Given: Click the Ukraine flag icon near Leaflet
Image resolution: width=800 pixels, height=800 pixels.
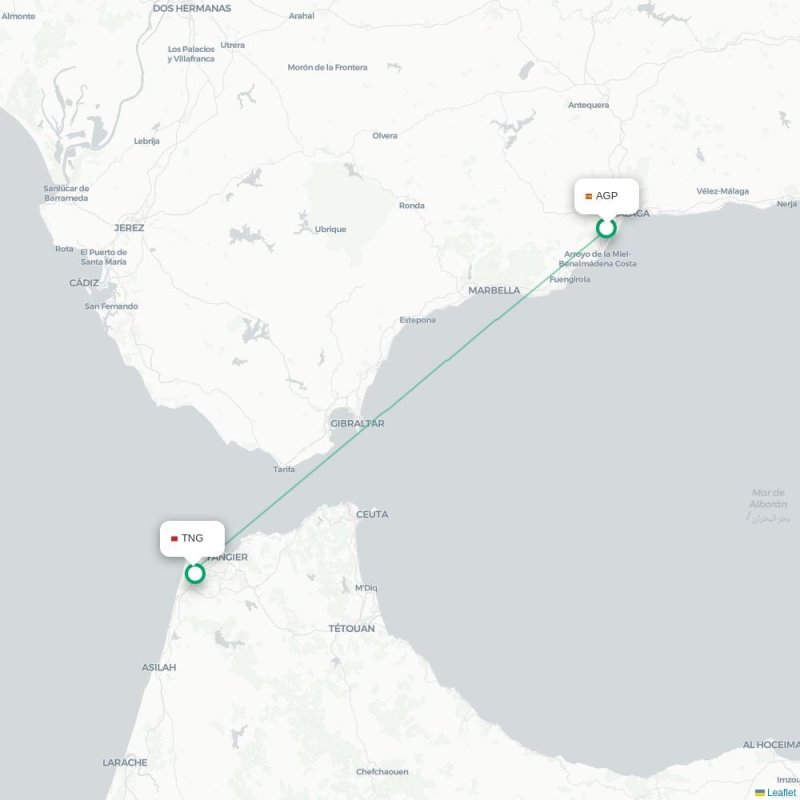Looking at the screenshot, I should pyautogui.click(x=760, y=793).
